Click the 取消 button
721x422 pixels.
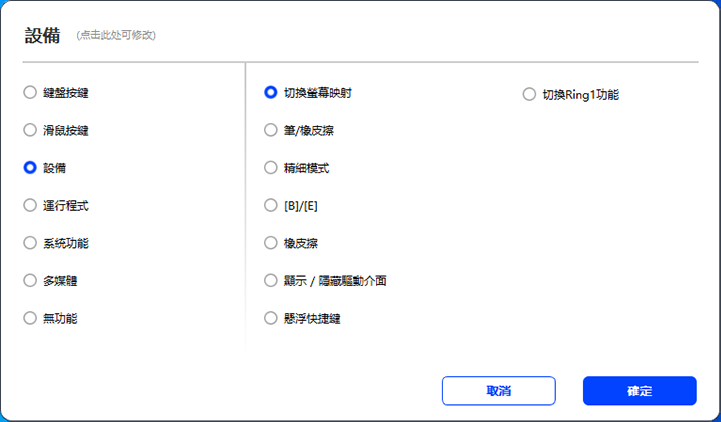click(x=498, y=391)
